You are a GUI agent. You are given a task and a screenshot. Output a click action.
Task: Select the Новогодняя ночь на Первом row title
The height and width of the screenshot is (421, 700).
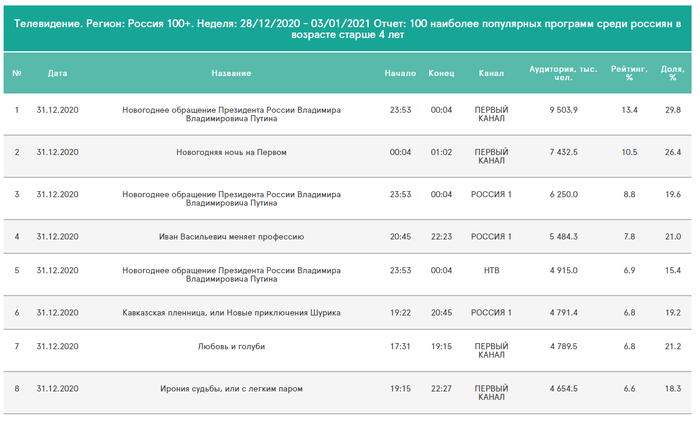click(x=231, y=152)
